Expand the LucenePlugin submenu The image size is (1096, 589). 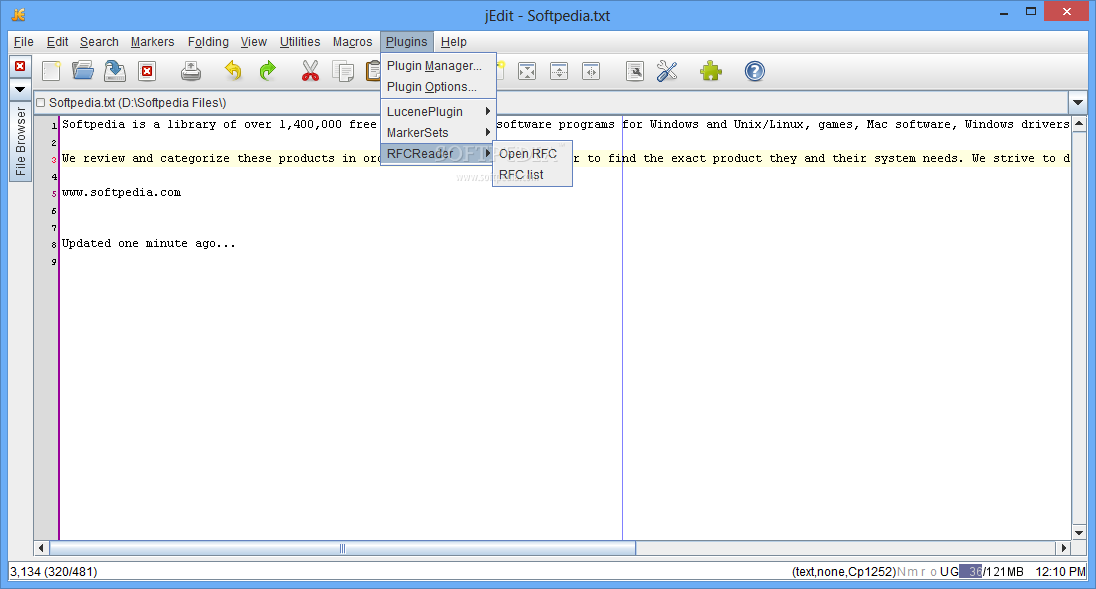[x=438, y=112]
